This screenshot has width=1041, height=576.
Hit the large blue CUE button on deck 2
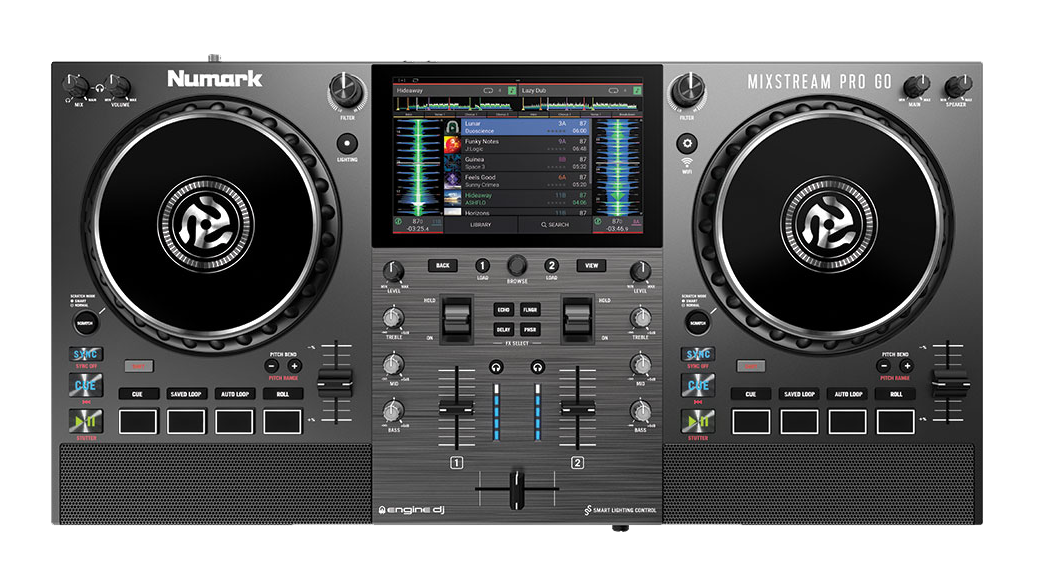click(698, 385)
